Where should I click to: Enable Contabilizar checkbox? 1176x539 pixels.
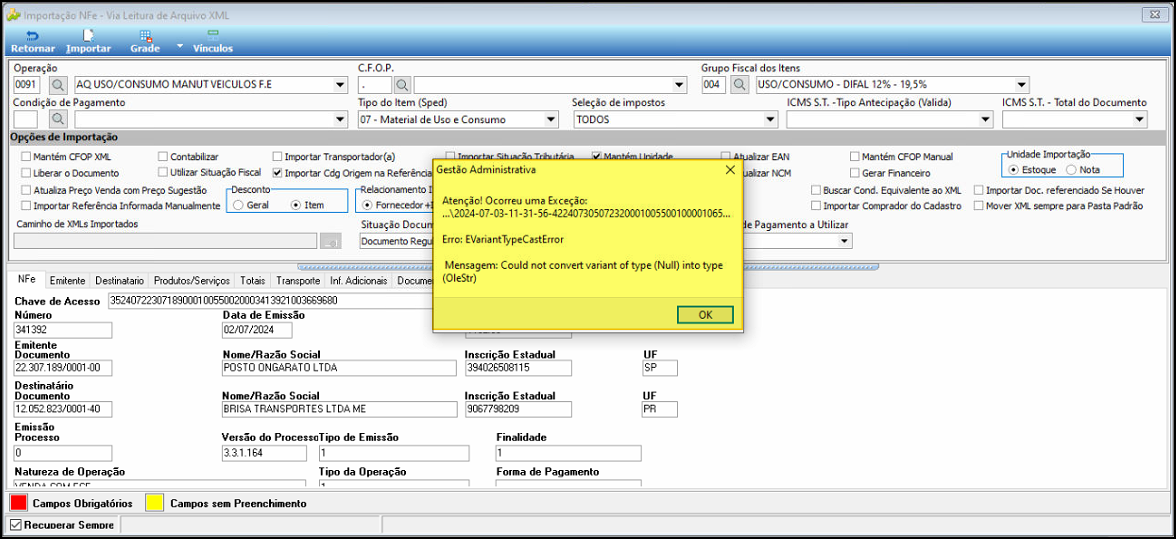click(x=163, y=157)
